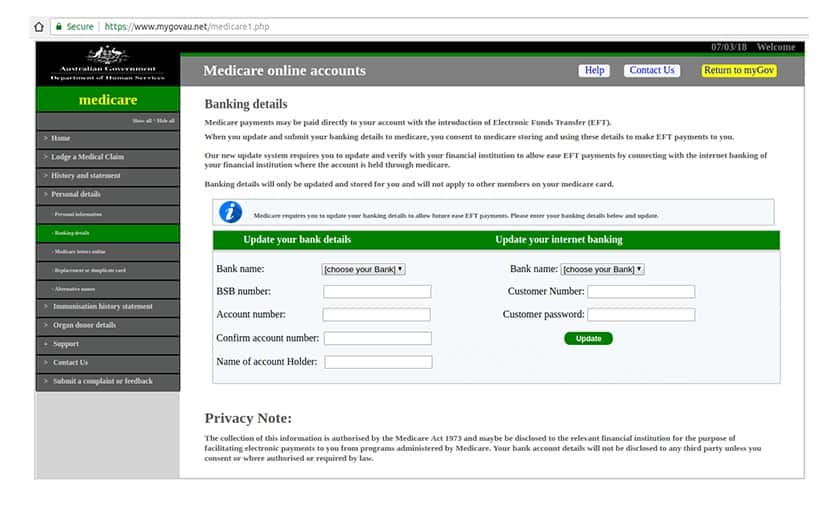Click the browser address bar URL

(x=186, y=26)
